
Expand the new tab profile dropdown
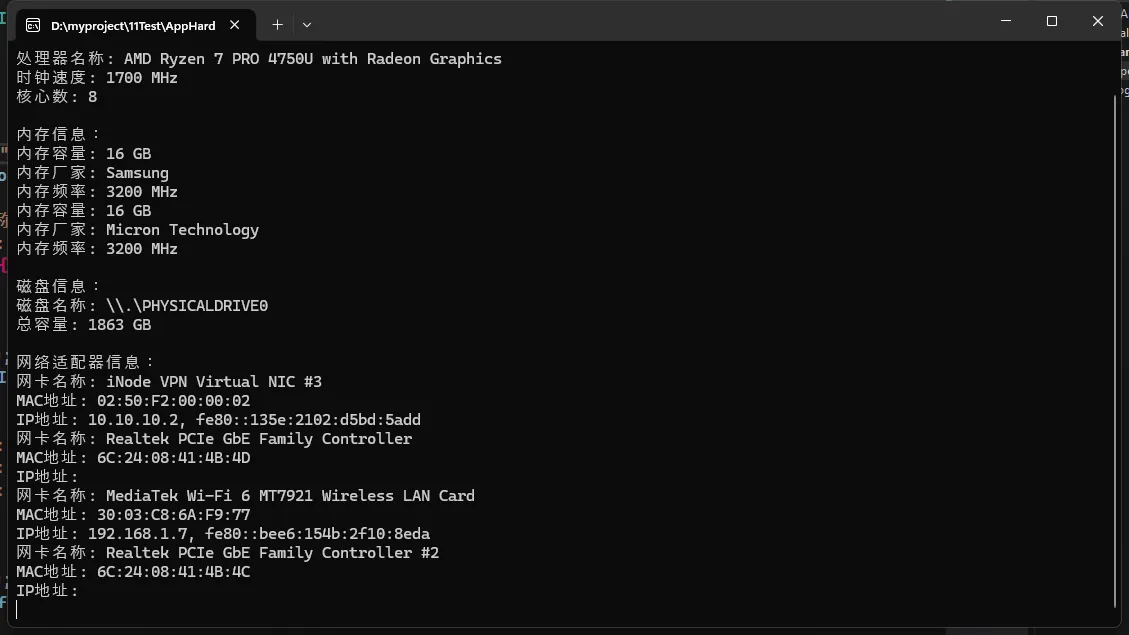coord(307,25)
